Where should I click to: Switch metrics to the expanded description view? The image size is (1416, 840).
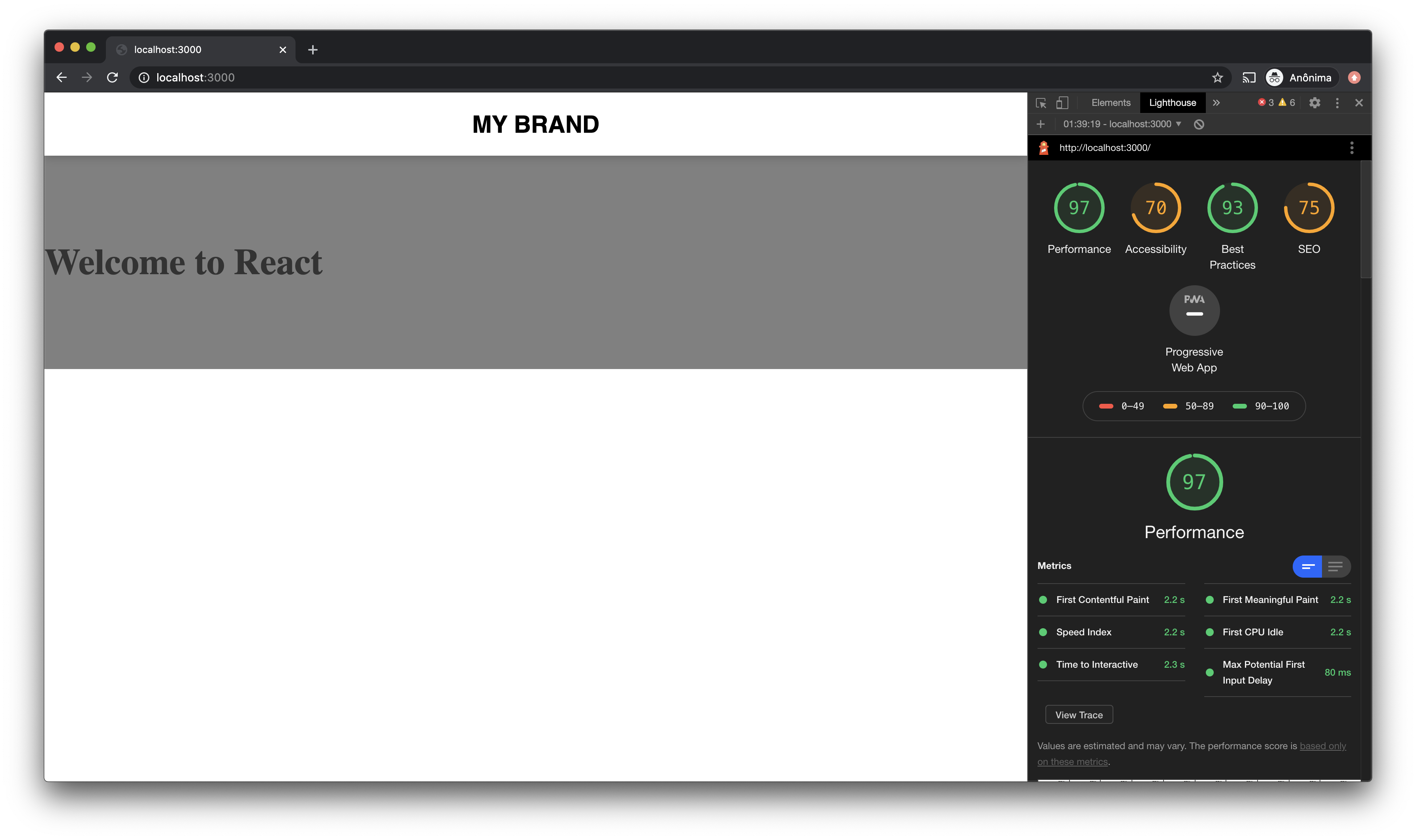(1336, 567)
